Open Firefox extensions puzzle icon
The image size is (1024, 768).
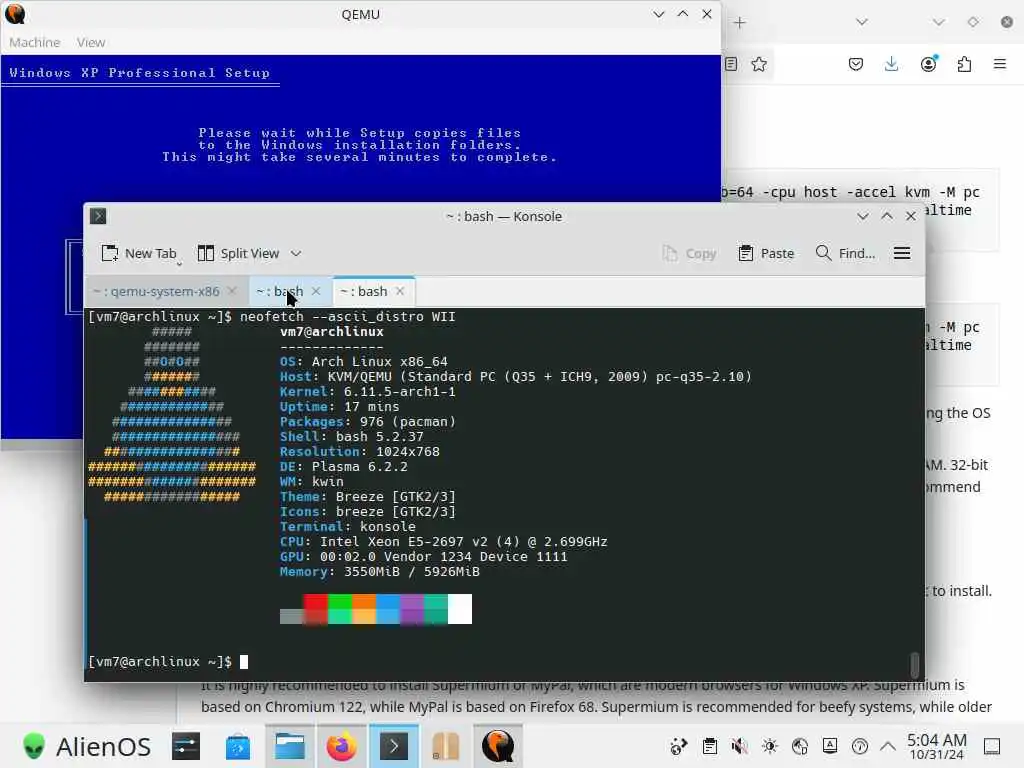coord(965,64)
